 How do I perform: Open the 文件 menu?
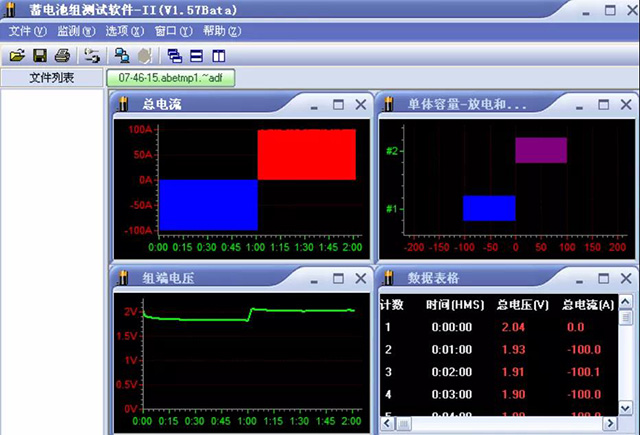tap(27, 31)
